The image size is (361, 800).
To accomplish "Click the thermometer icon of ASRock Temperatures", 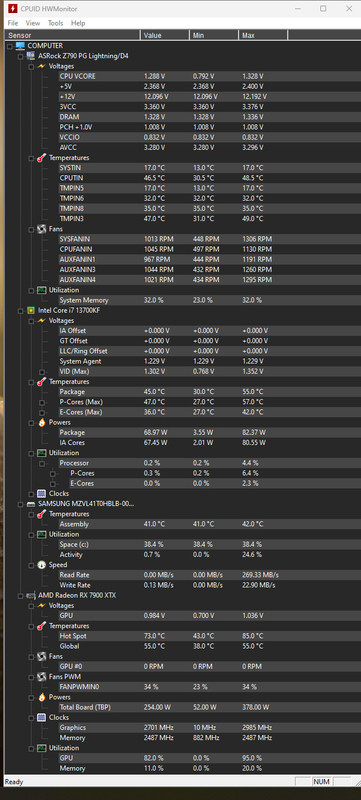I will click(x=41, y=158).
